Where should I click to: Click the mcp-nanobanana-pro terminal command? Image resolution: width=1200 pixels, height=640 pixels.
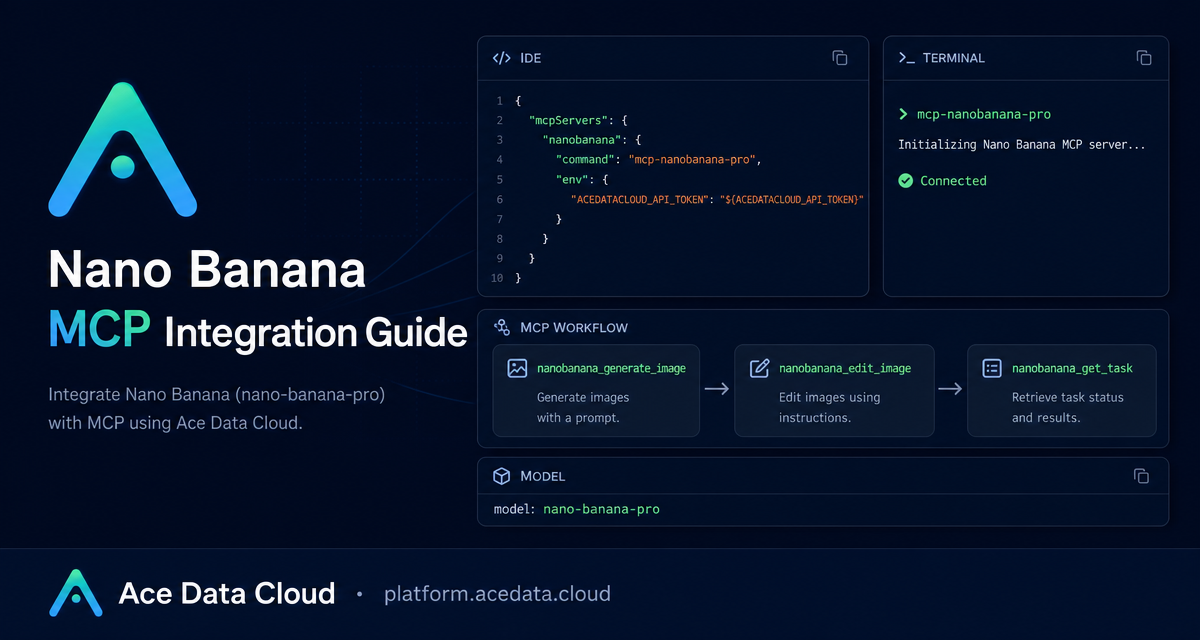click(x=984, y=115)
